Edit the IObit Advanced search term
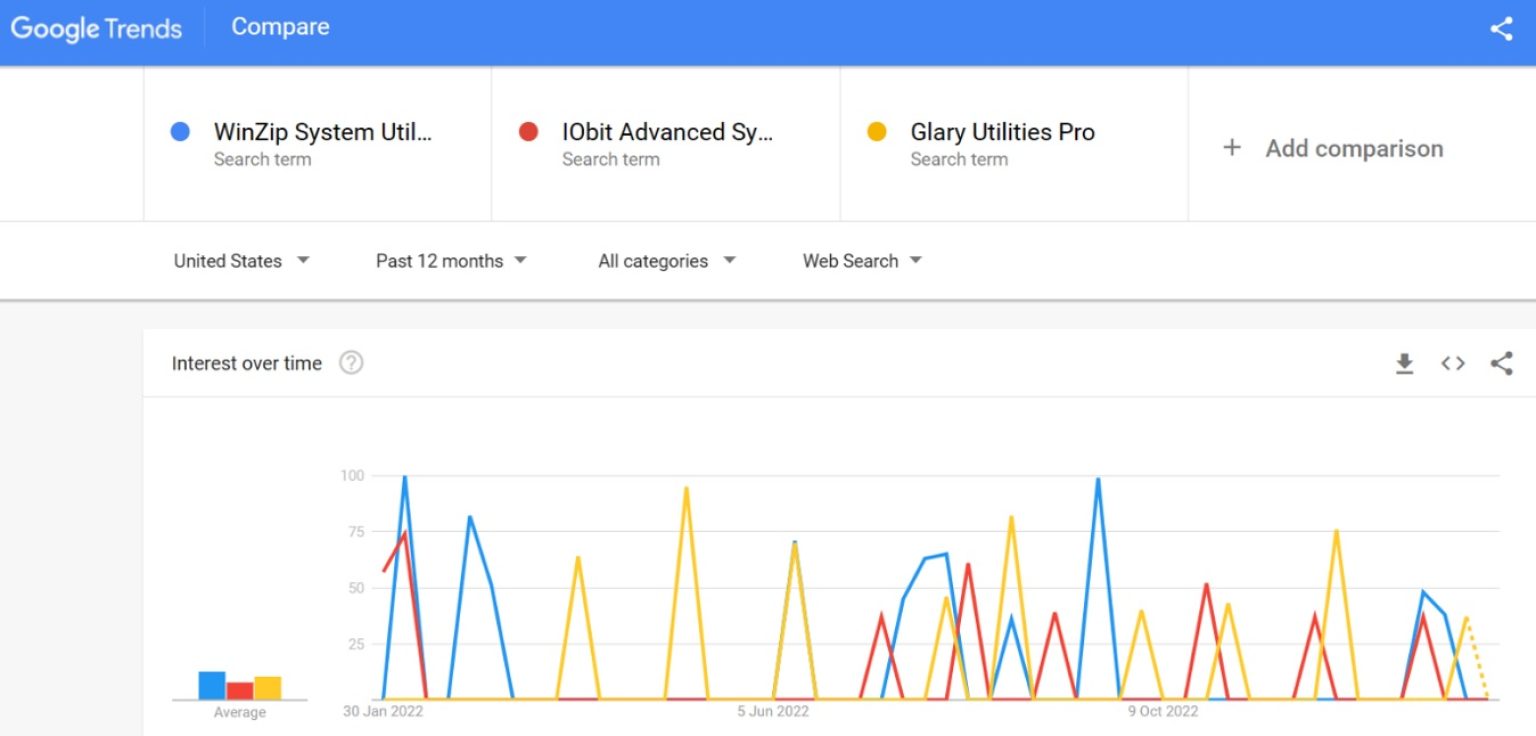 (667, 133)
